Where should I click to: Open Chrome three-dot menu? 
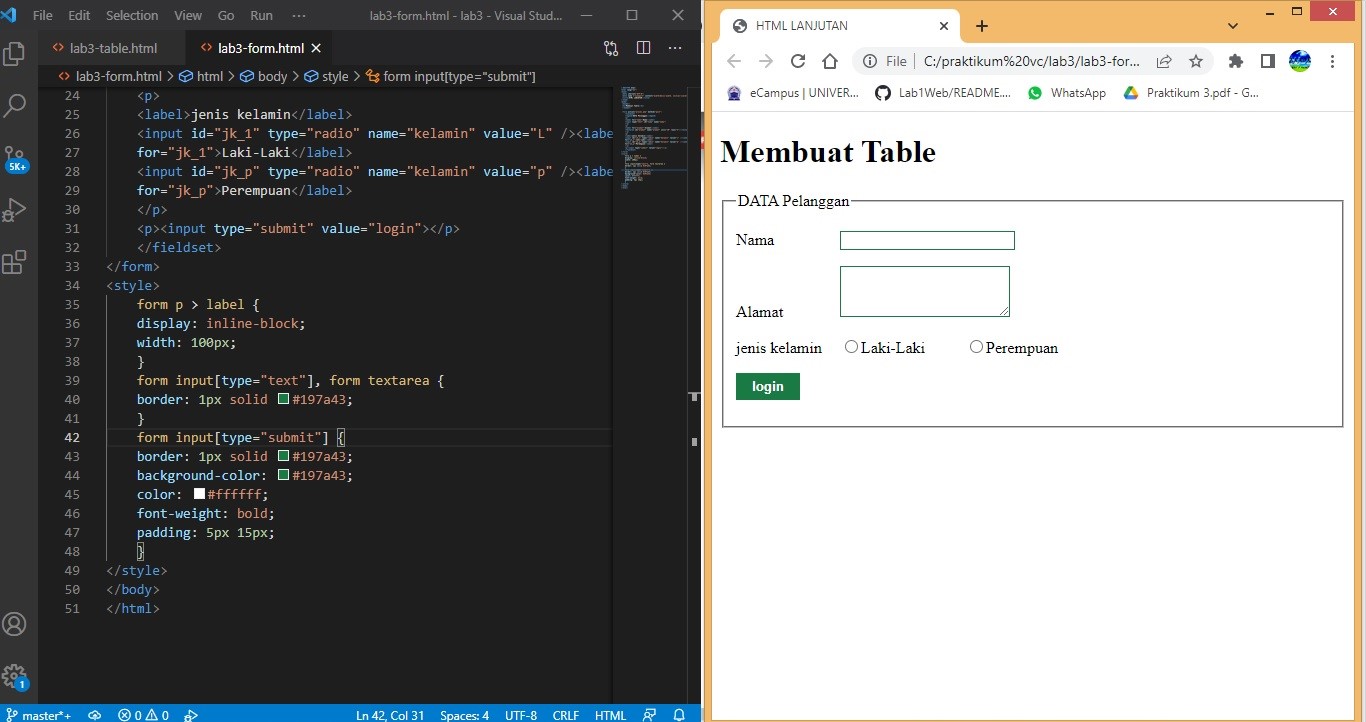point(1332,61)
